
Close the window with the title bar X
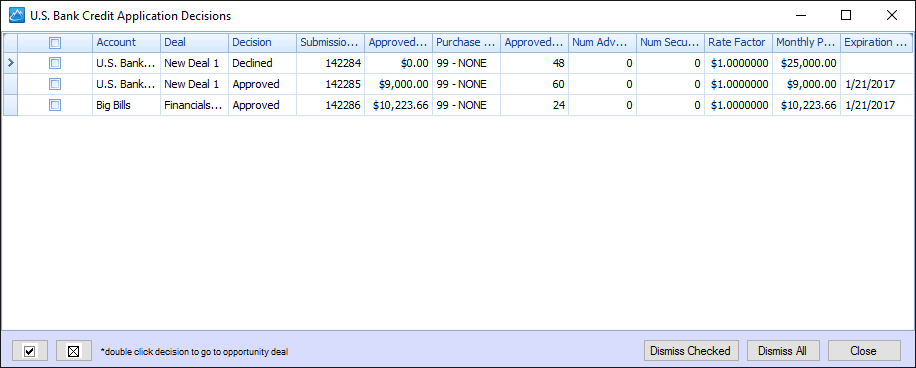click(x=891, y=15)
